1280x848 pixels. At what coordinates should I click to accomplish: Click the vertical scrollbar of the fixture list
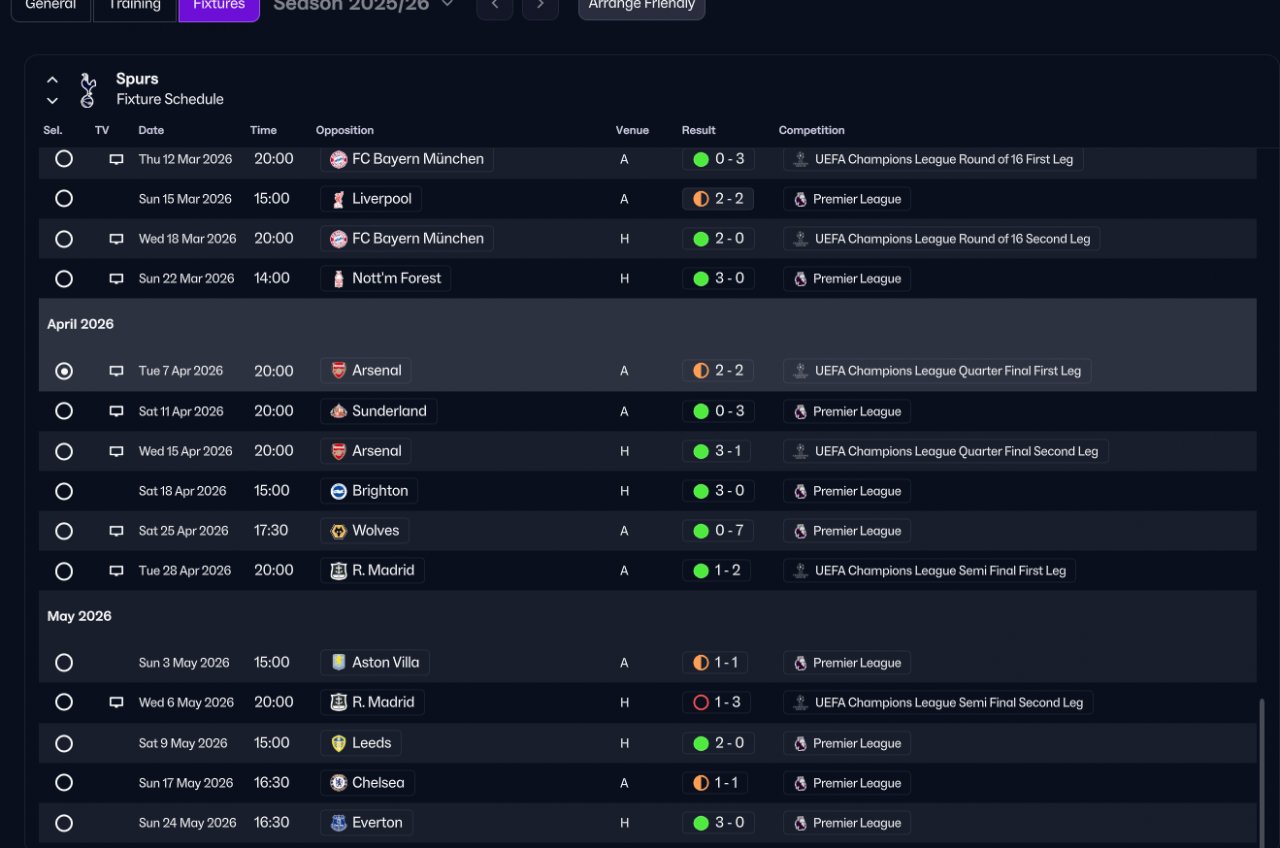pyautogui.click(x=1262, y=771)
